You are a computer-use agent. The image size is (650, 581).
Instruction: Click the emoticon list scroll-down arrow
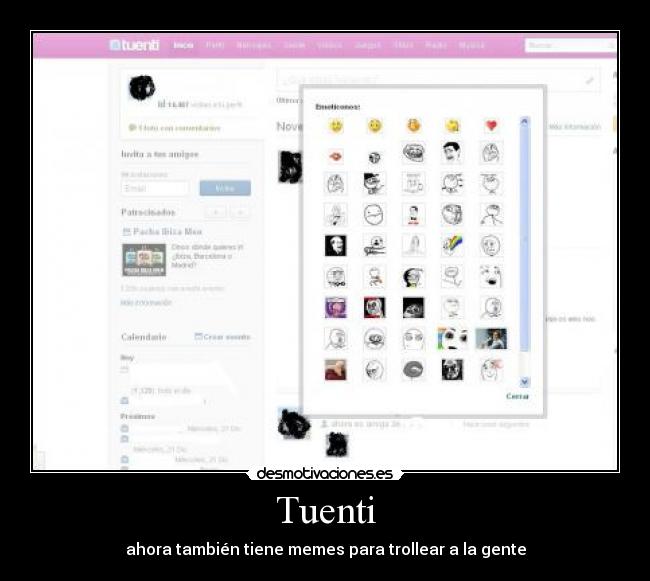[524, 382]
